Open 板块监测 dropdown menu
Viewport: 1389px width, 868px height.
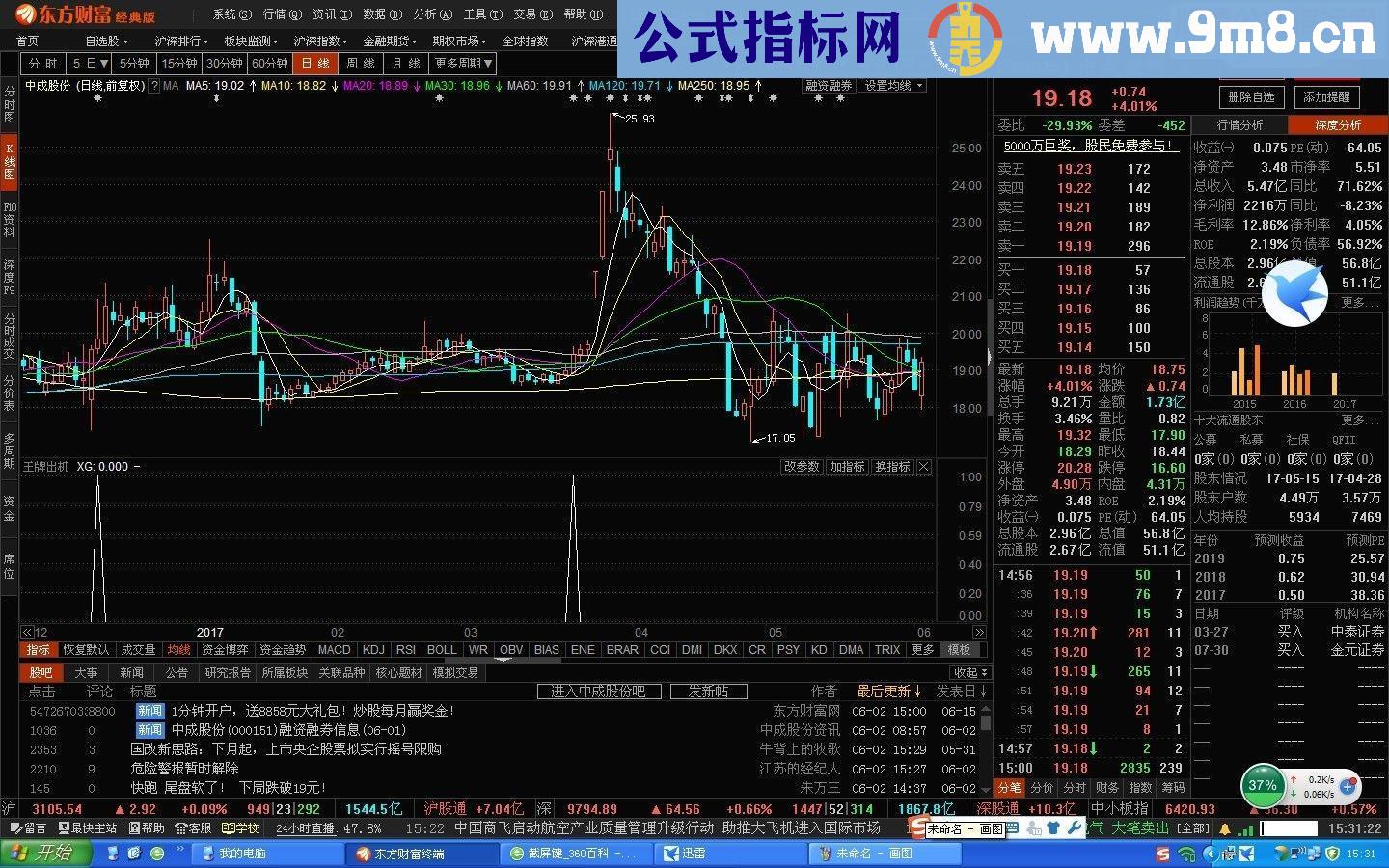(251, 41)
